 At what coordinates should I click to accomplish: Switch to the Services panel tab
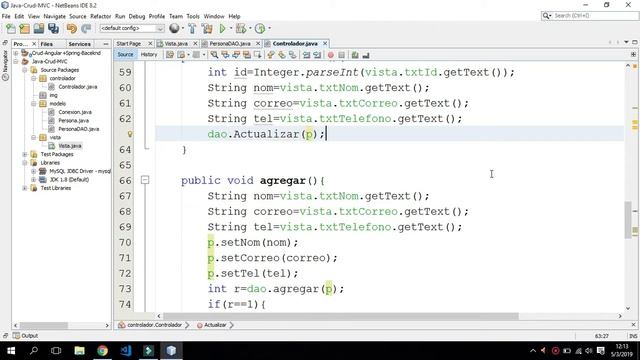(x=80, y=44)
